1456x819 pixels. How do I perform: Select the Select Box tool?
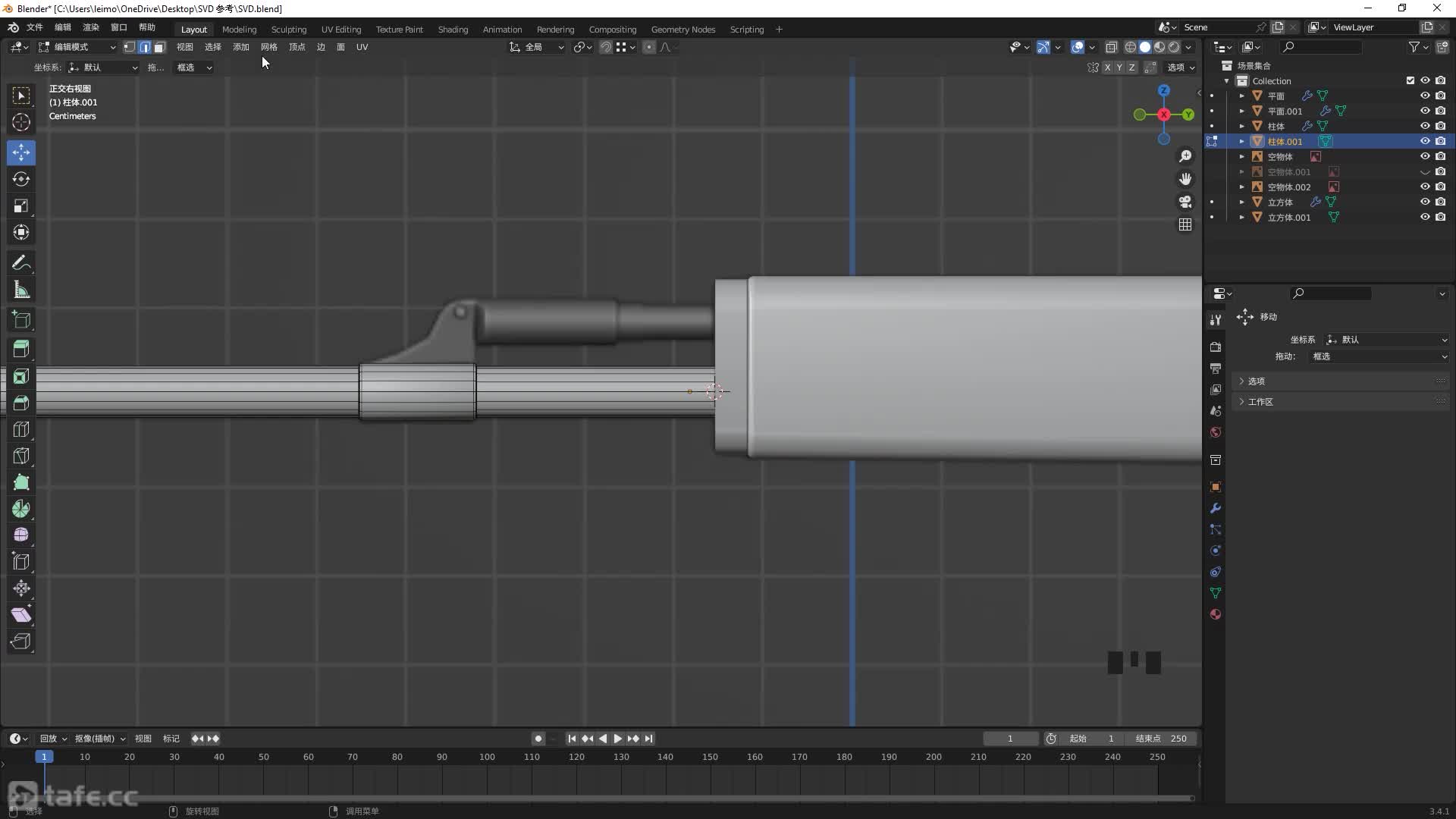coord(21,96)
